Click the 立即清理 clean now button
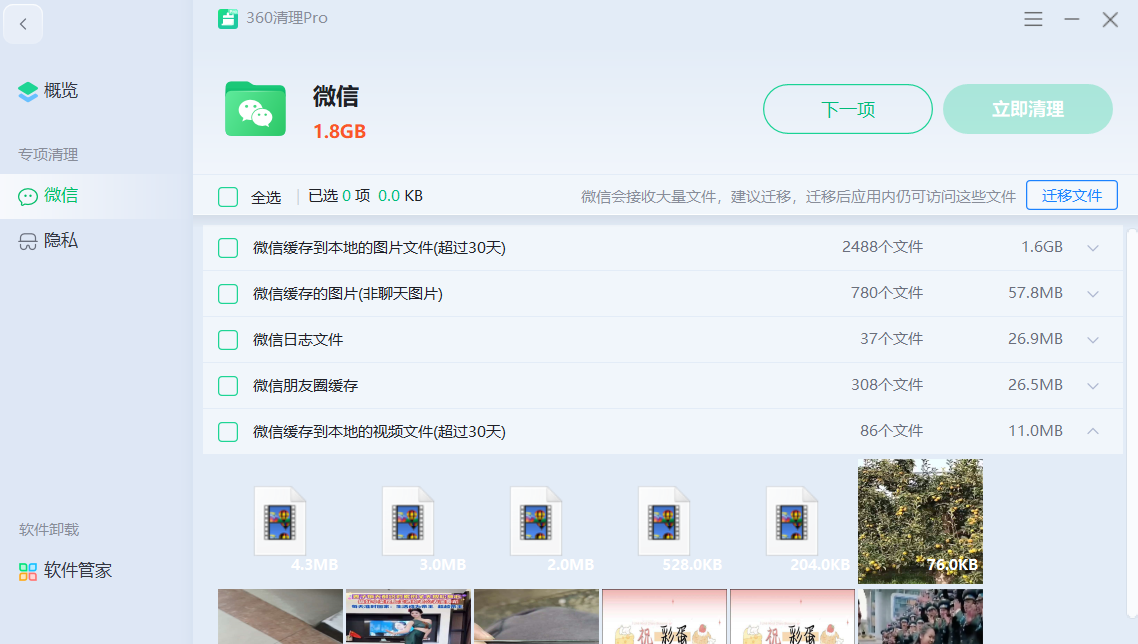 point(1027,109)
